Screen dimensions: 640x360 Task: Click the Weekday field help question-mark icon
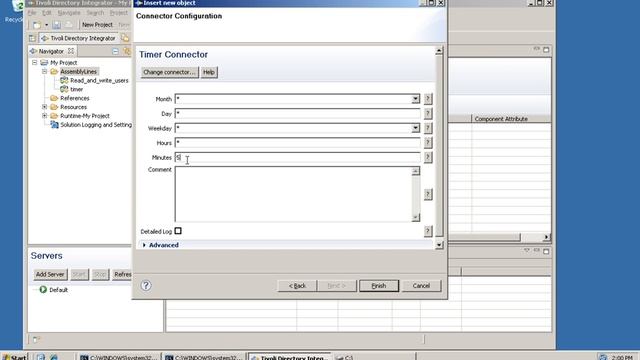click(x=427, y=128)
